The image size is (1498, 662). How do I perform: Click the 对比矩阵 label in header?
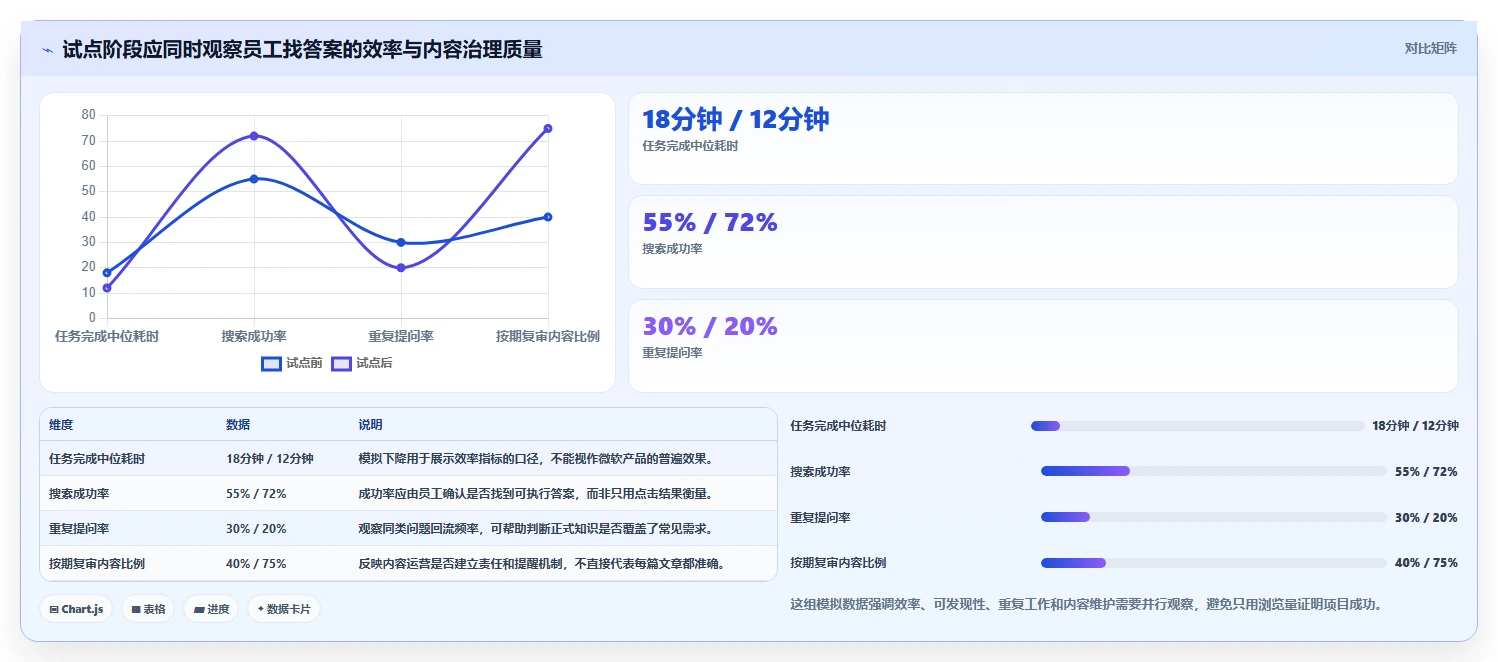pyautogui.click(x=1430, y=48)
